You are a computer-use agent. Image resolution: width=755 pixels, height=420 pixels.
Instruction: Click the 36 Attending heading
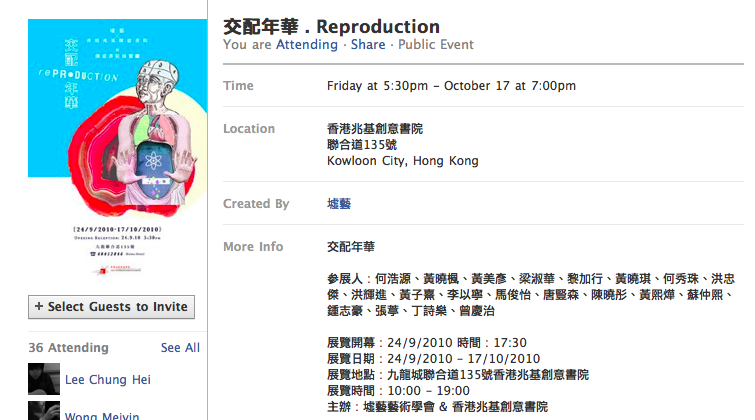pyautogui.click(x=68, y=348)
